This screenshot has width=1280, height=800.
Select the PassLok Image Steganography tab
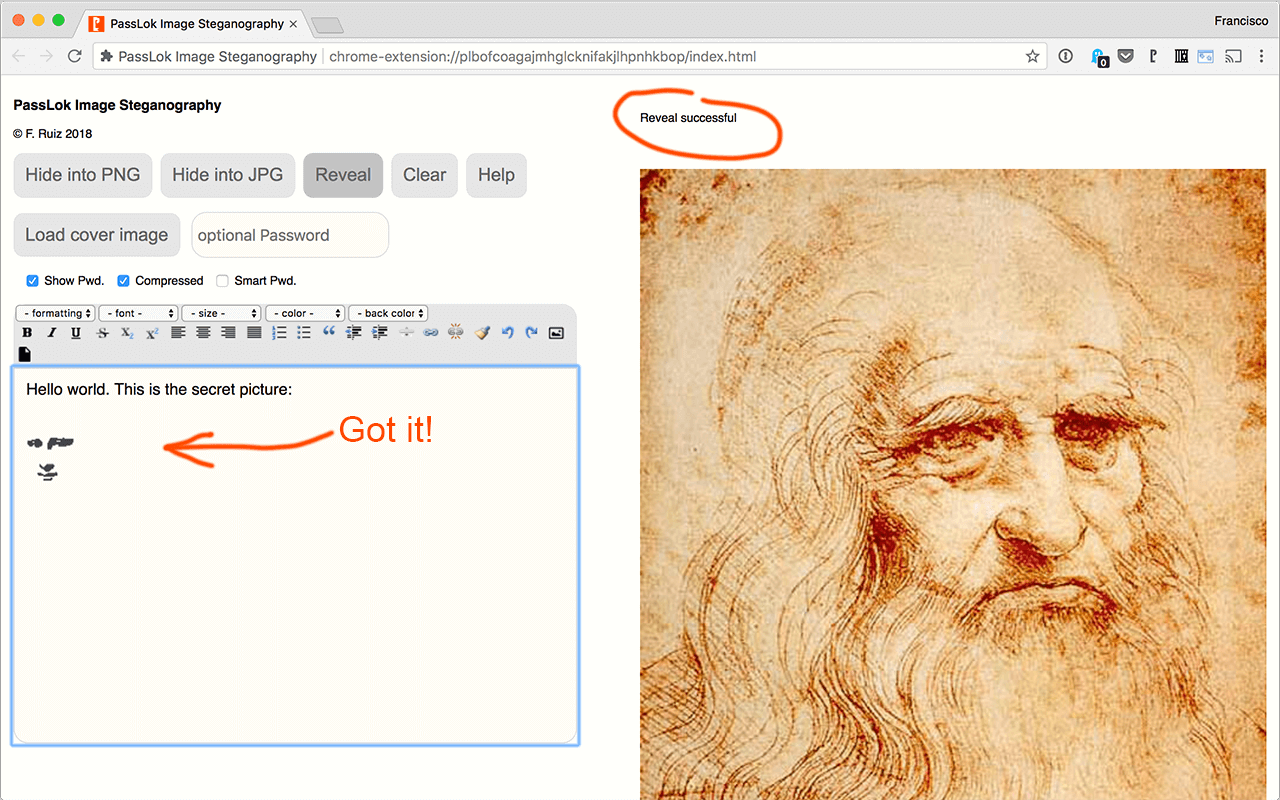pos(194,23)
